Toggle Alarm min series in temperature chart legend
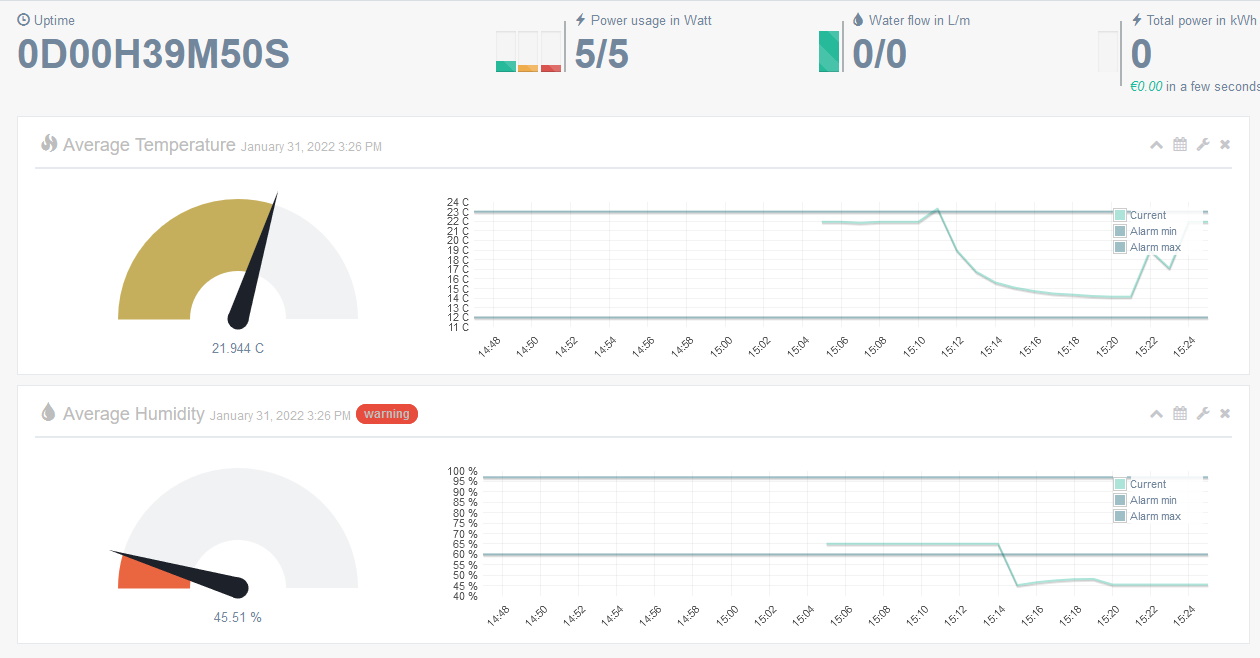 click(1152, 231)
